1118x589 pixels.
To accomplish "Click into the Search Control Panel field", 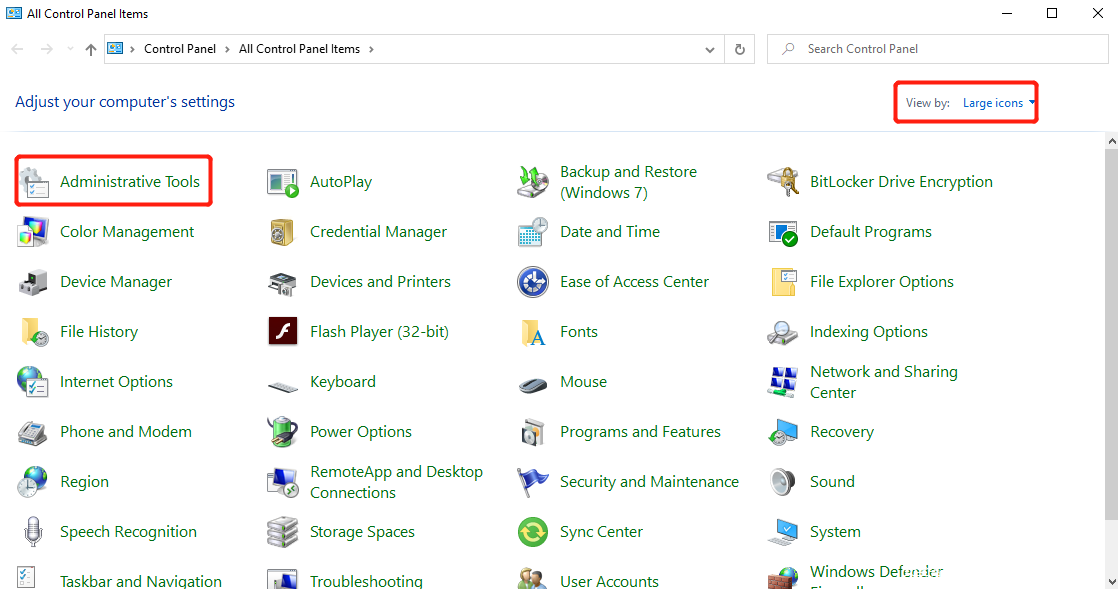I will pos(940,49).
